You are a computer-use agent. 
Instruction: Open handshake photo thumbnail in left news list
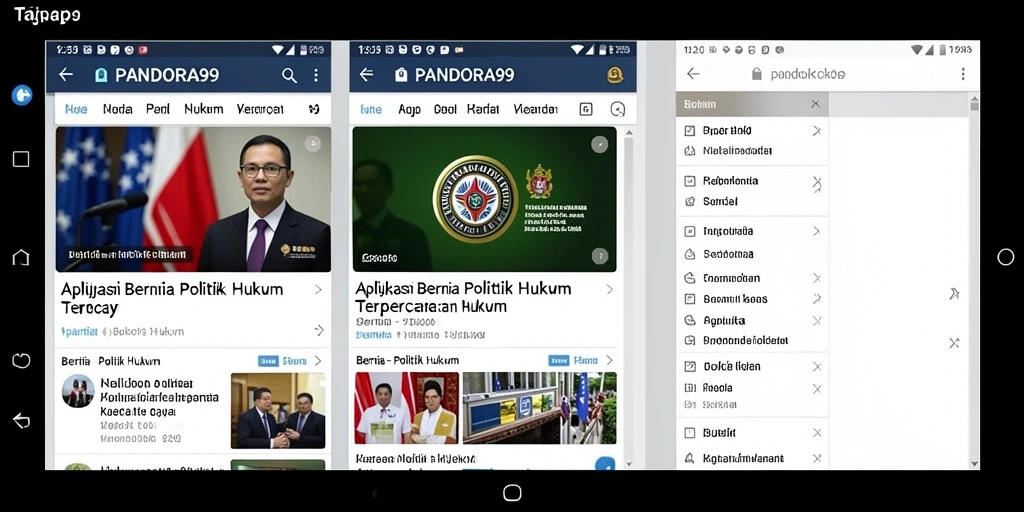coord(278,411)
